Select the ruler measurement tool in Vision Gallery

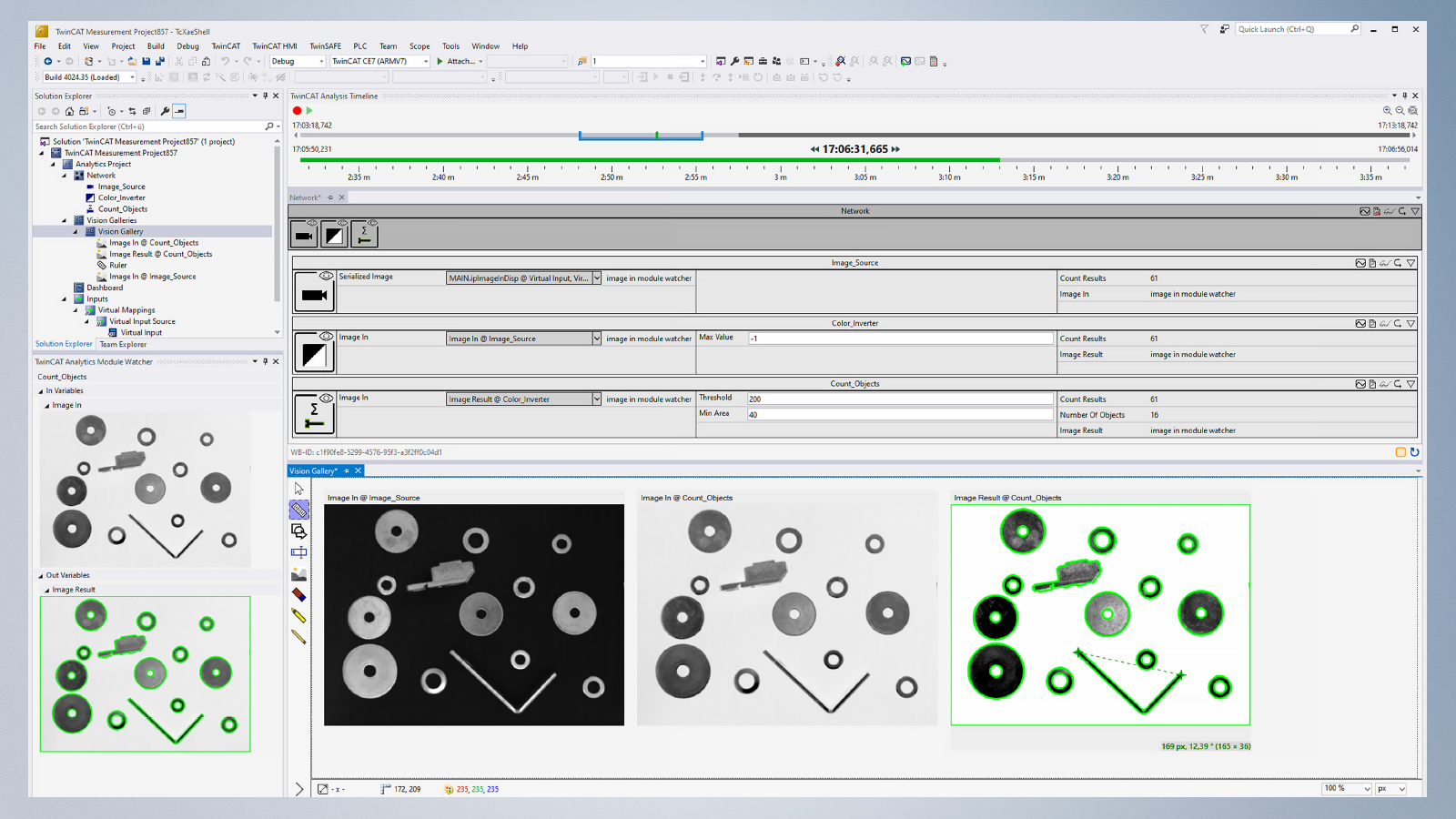(x=298, y=510)
